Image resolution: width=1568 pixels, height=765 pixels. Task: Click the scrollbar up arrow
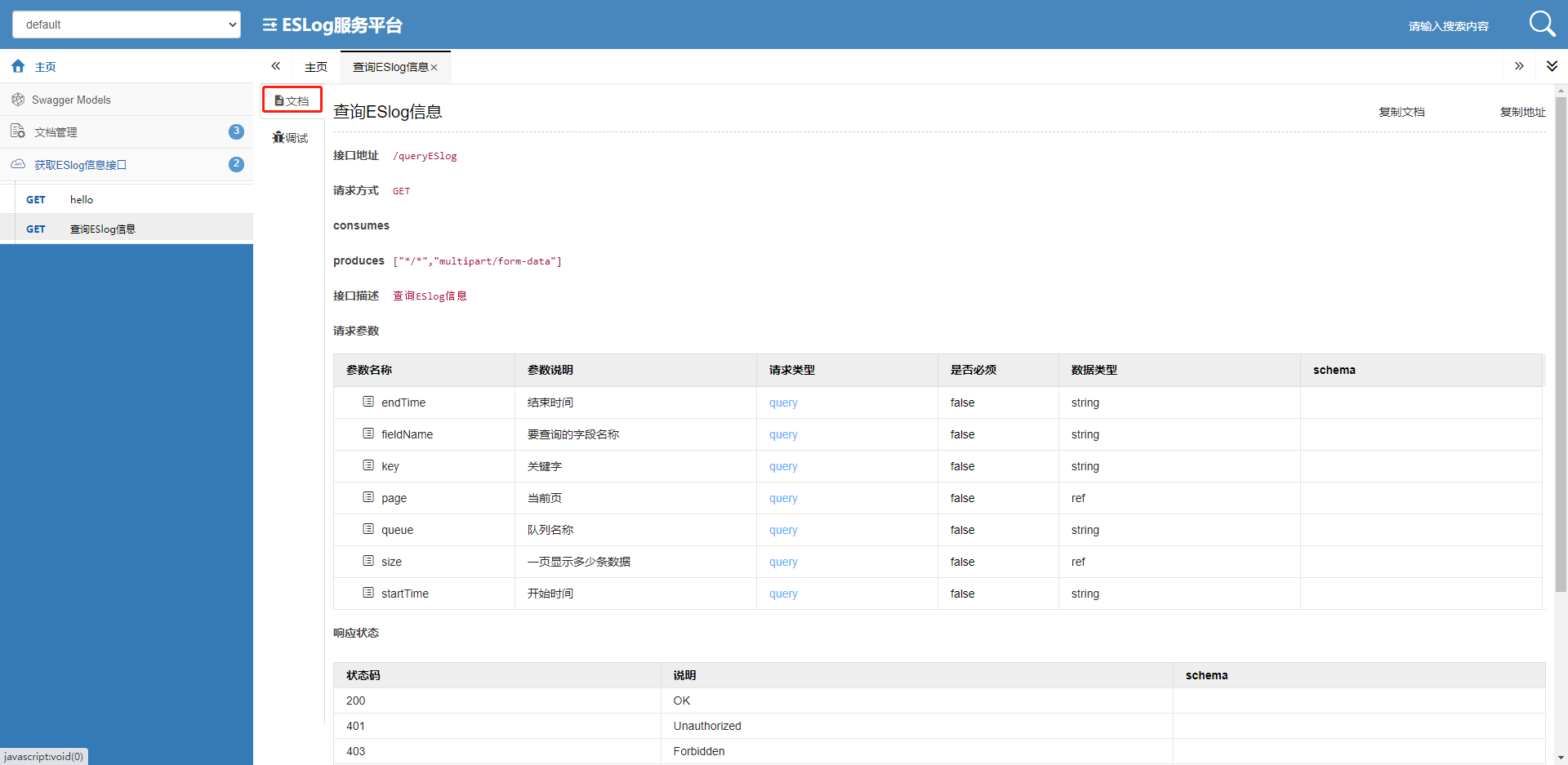(x=1561, y=91)
